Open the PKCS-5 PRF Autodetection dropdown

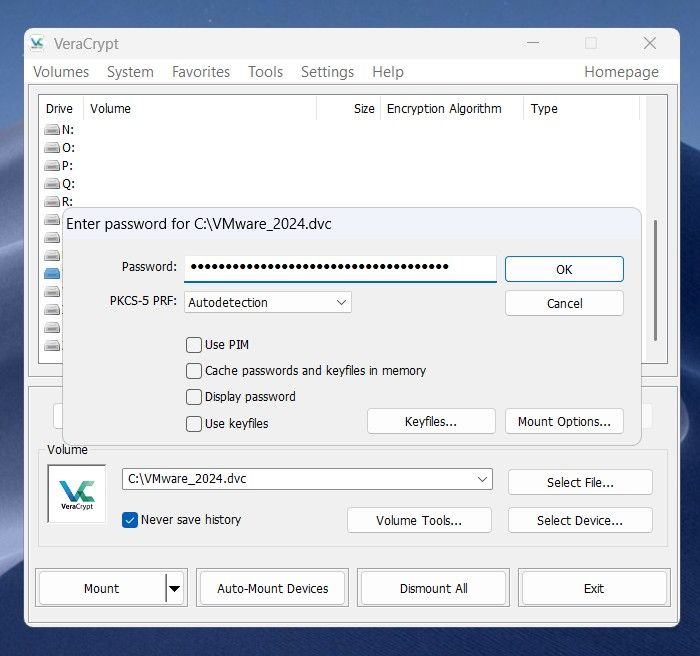tap(268, 302)
